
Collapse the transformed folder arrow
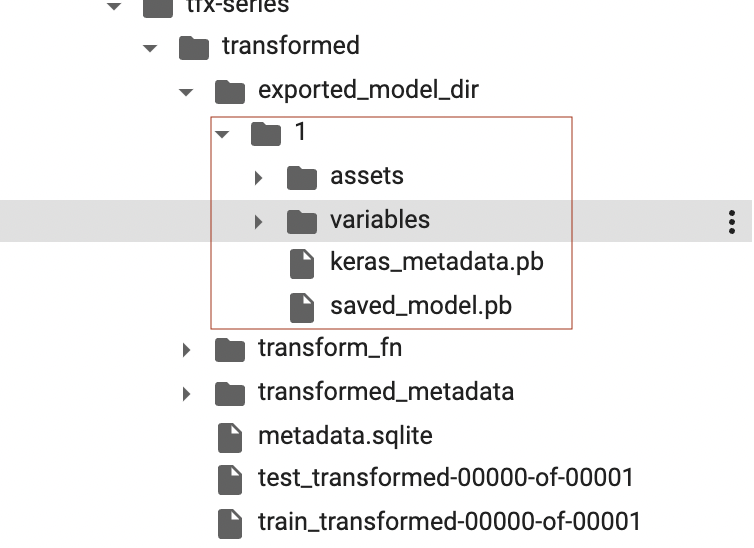coord(150,47)
